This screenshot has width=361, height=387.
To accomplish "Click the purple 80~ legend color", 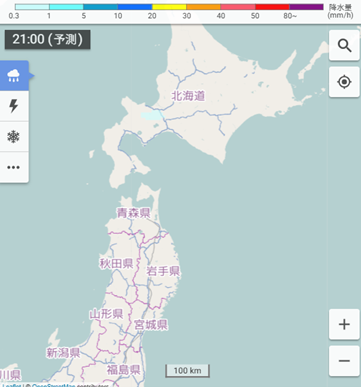I will 306,7.
